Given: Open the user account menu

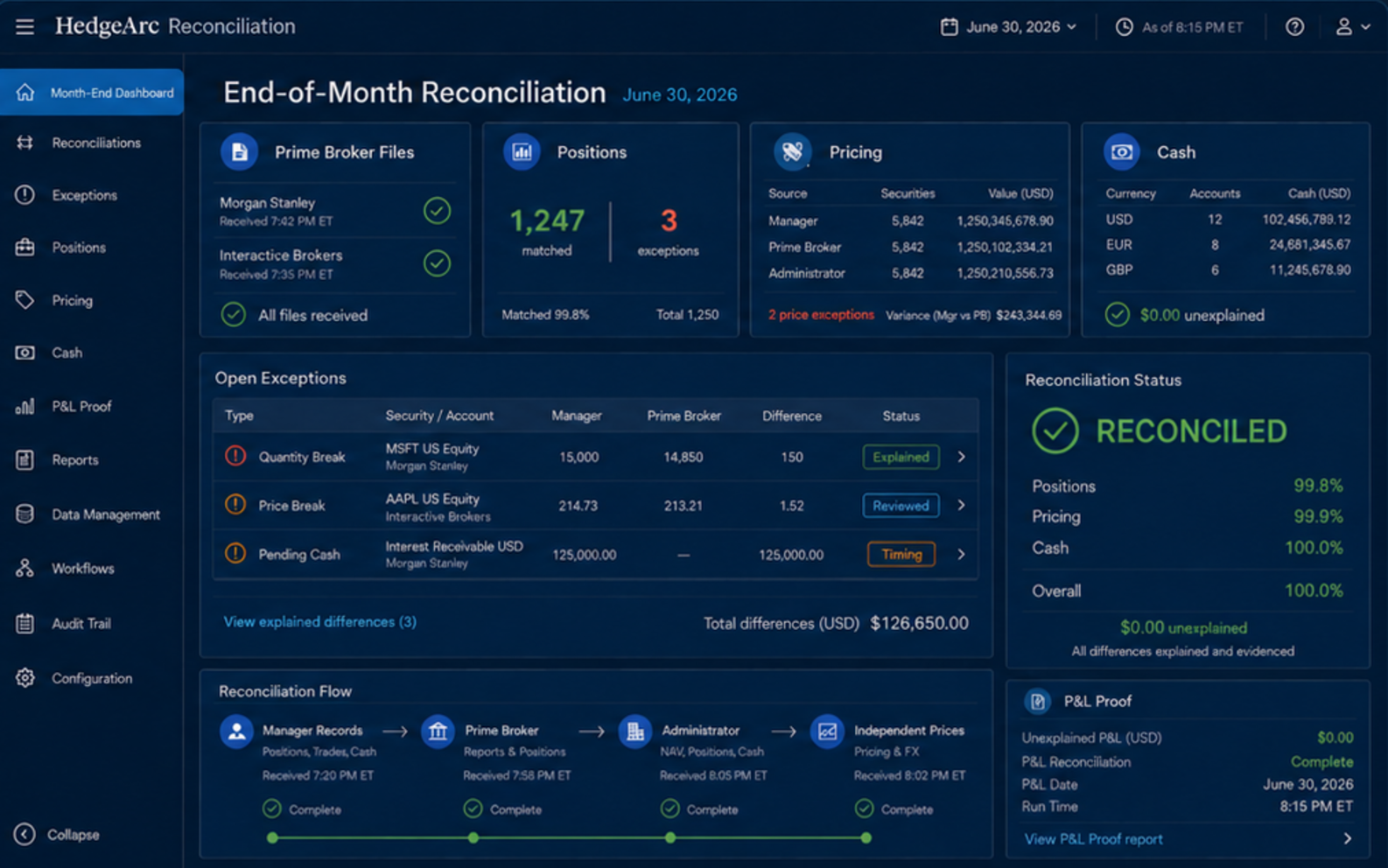Looking at the screenshot, I should point(1351,27).
